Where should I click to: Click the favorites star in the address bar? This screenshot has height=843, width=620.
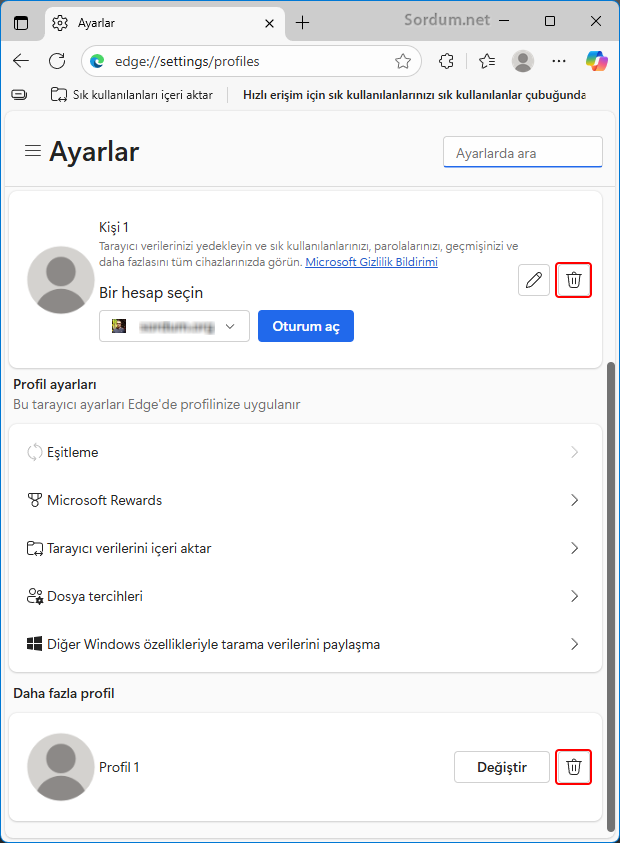pos(402,61)
